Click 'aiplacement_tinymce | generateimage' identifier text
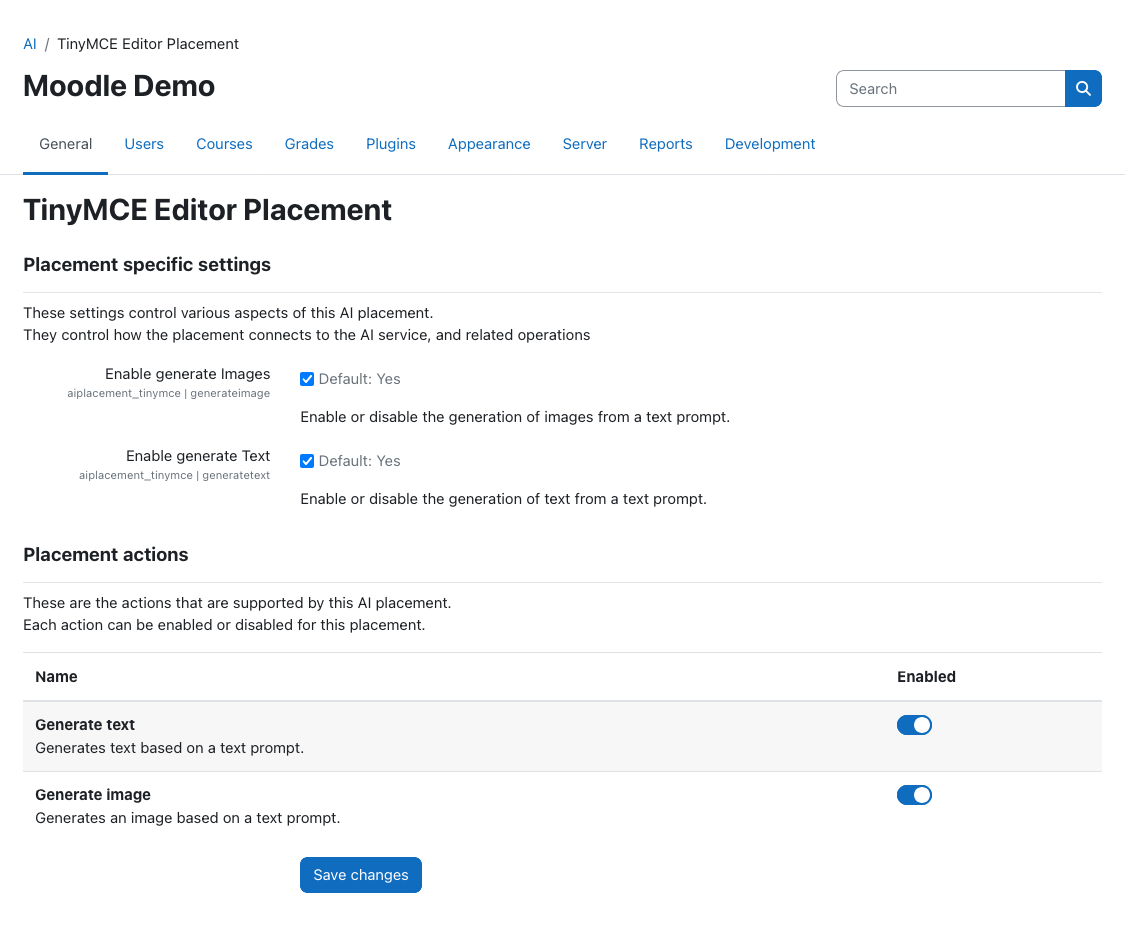 click(x=169, y=393)
